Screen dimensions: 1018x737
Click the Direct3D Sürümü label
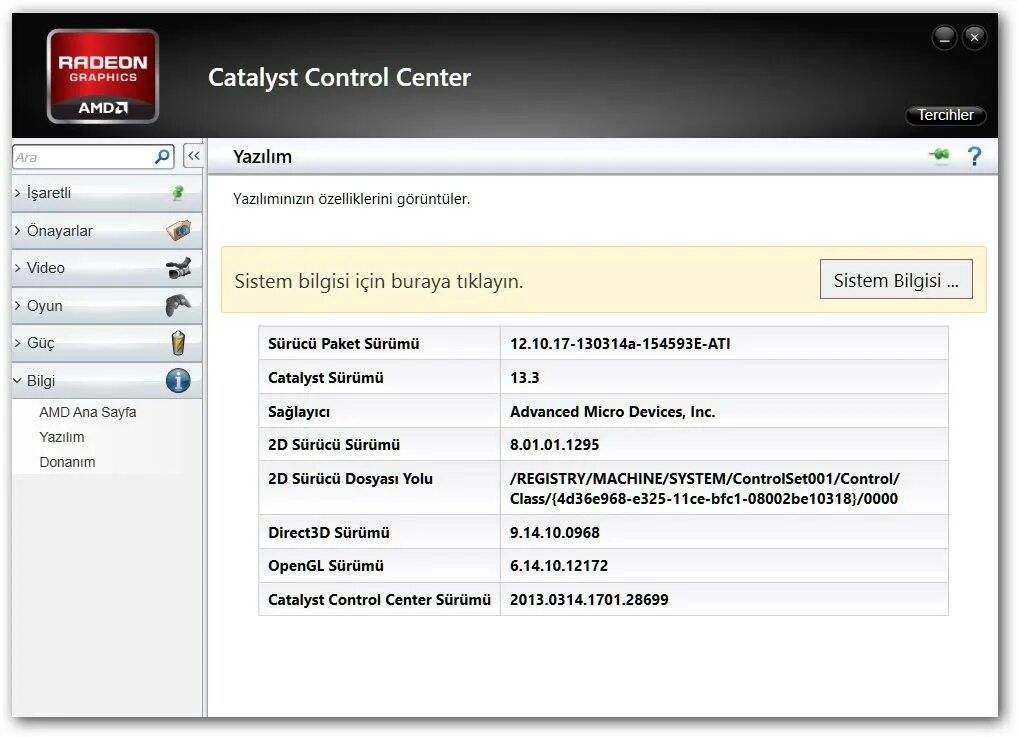[x=329, y=532]
